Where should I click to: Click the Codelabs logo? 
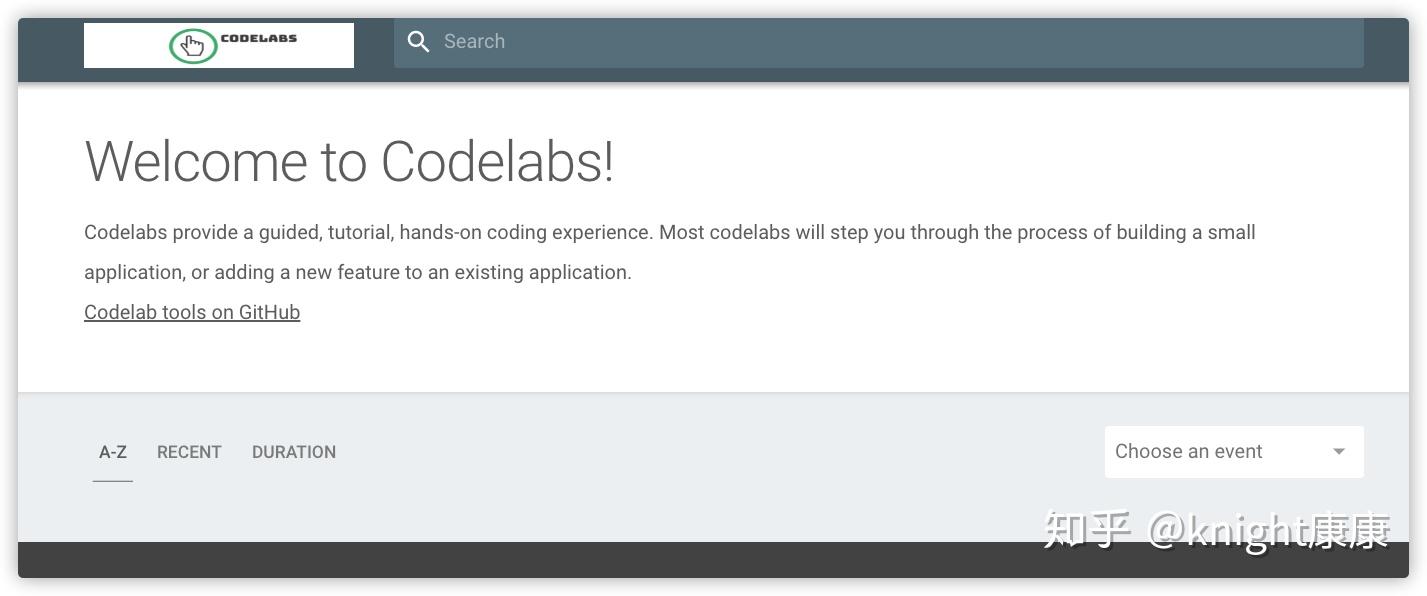[x=218, y=45]
